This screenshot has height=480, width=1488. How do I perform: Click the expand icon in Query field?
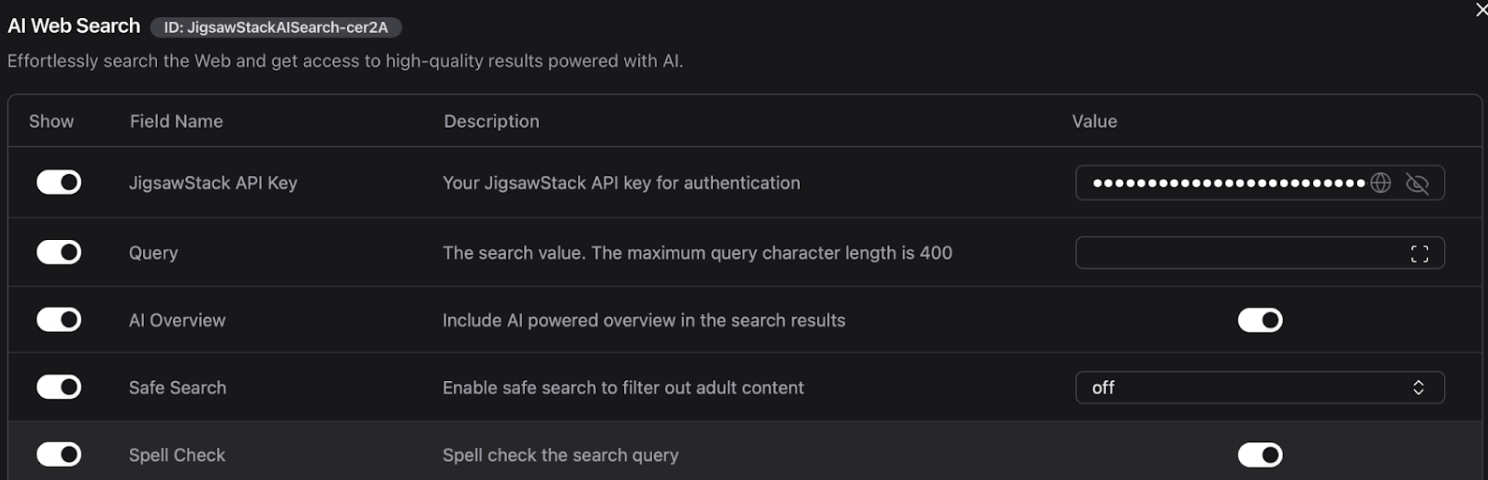1419,254
